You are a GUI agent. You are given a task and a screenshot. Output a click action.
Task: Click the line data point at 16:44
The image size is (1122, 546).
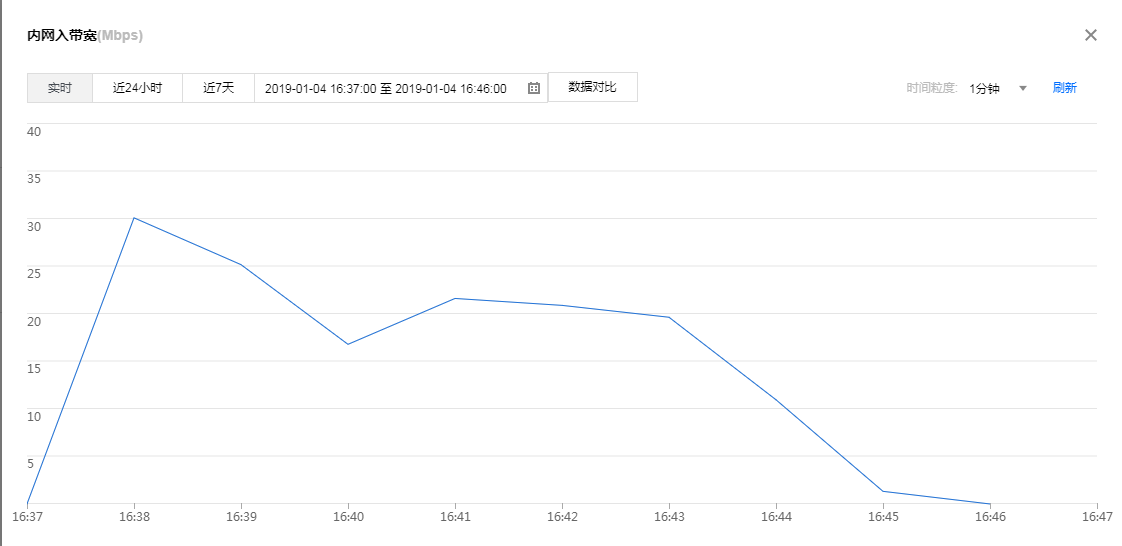coord(776,400)
